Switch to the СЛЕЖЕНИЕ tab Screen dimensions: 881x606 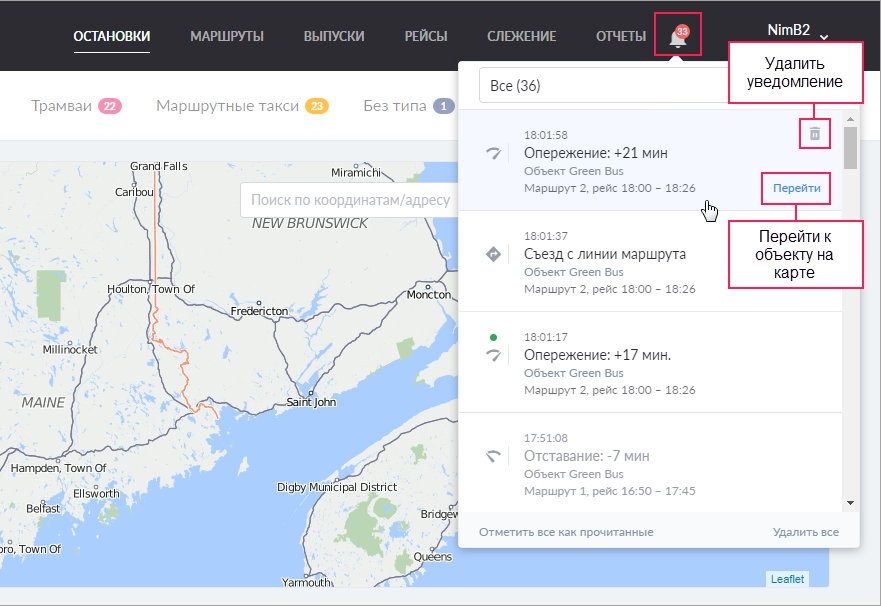tap(521, 37)
